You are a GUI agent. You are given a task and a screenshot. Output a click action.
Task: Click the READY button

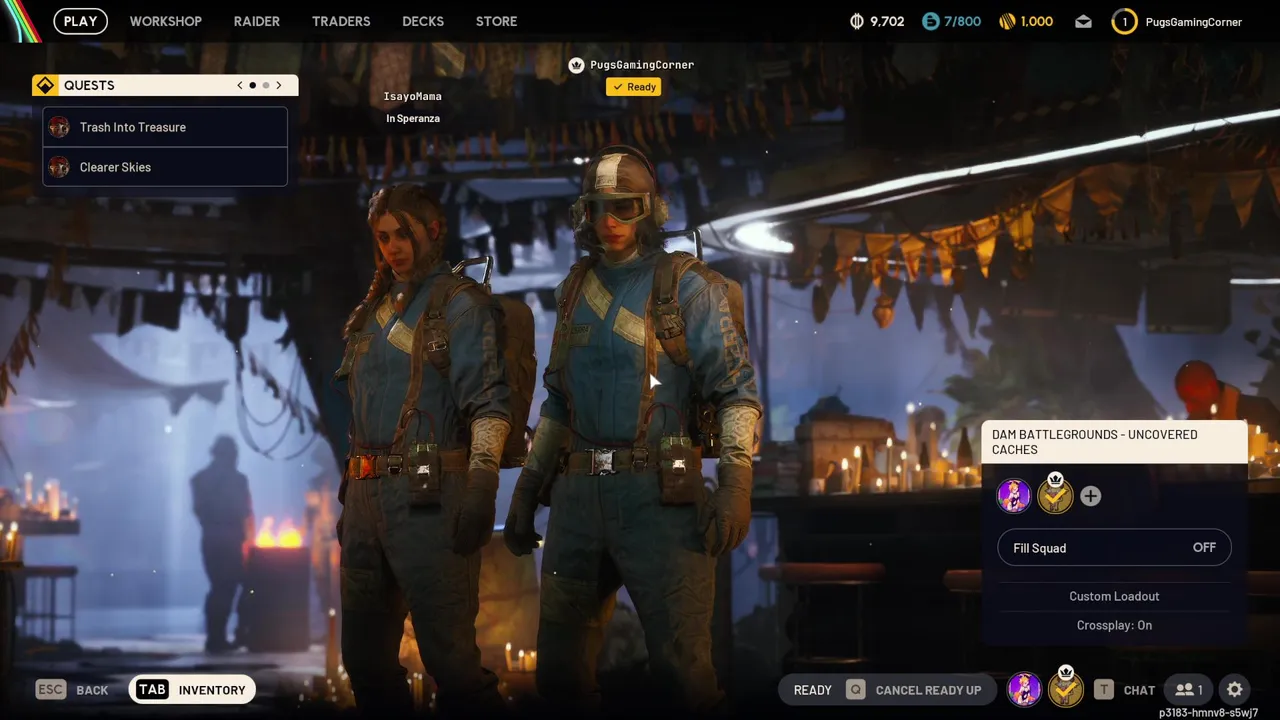(x=812, y=690)
